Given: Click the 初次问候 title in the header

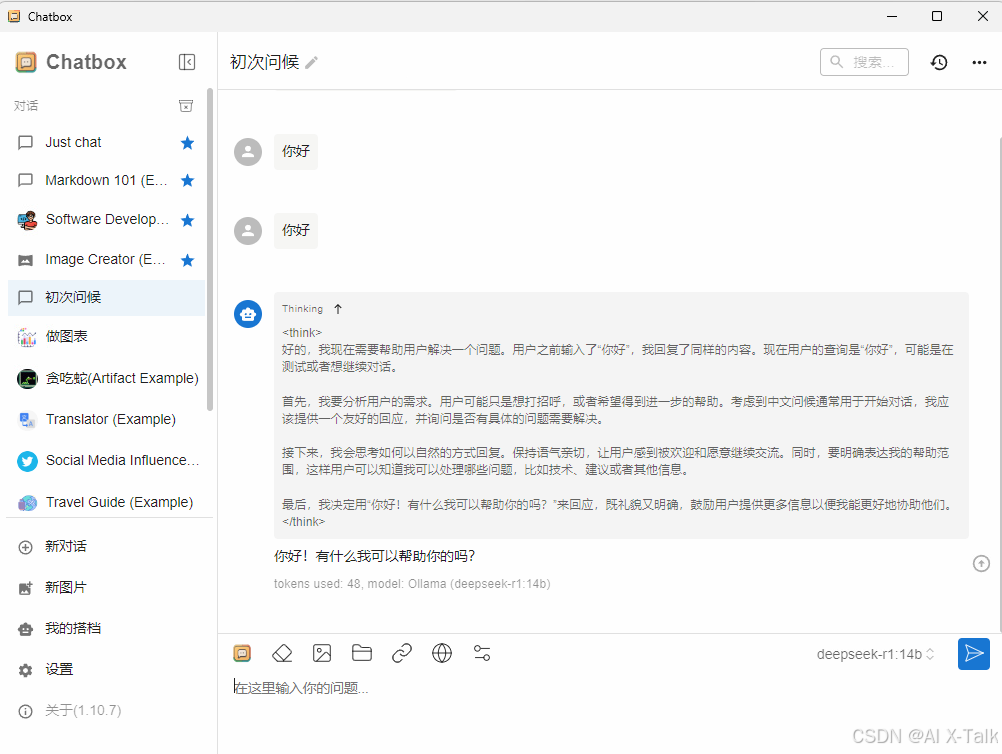Looking at the screenshot, I should pos(265,62).
